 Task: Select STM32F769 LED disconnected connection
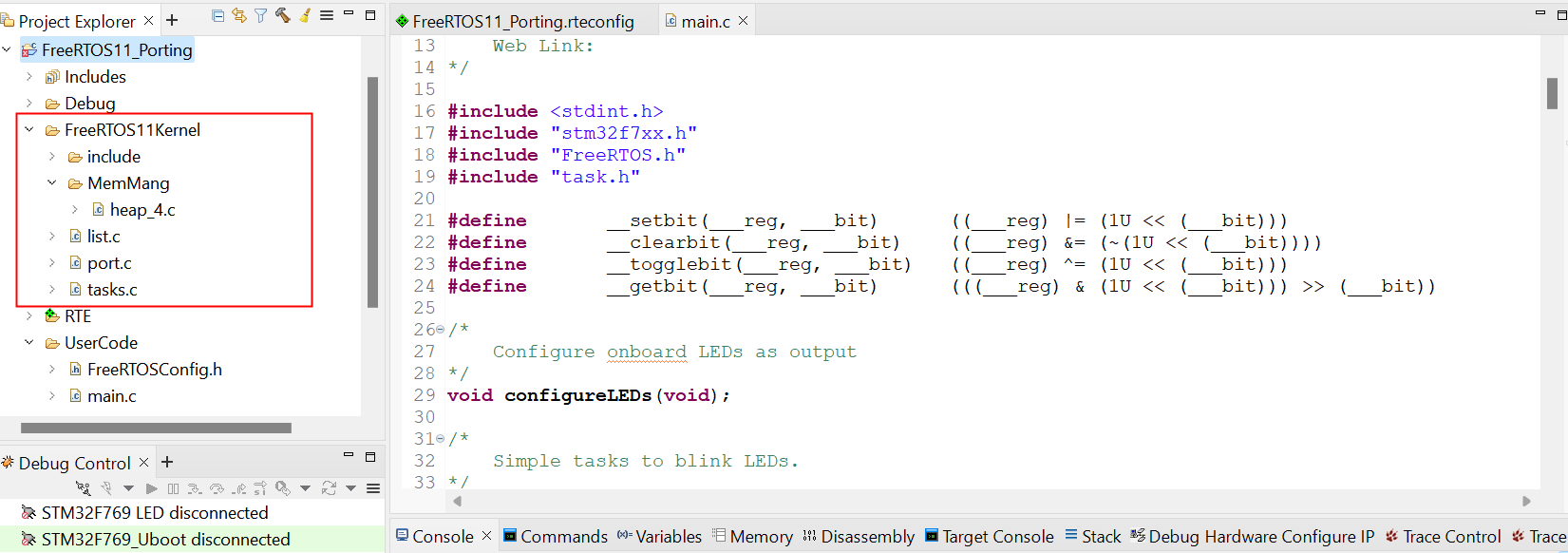154,513
